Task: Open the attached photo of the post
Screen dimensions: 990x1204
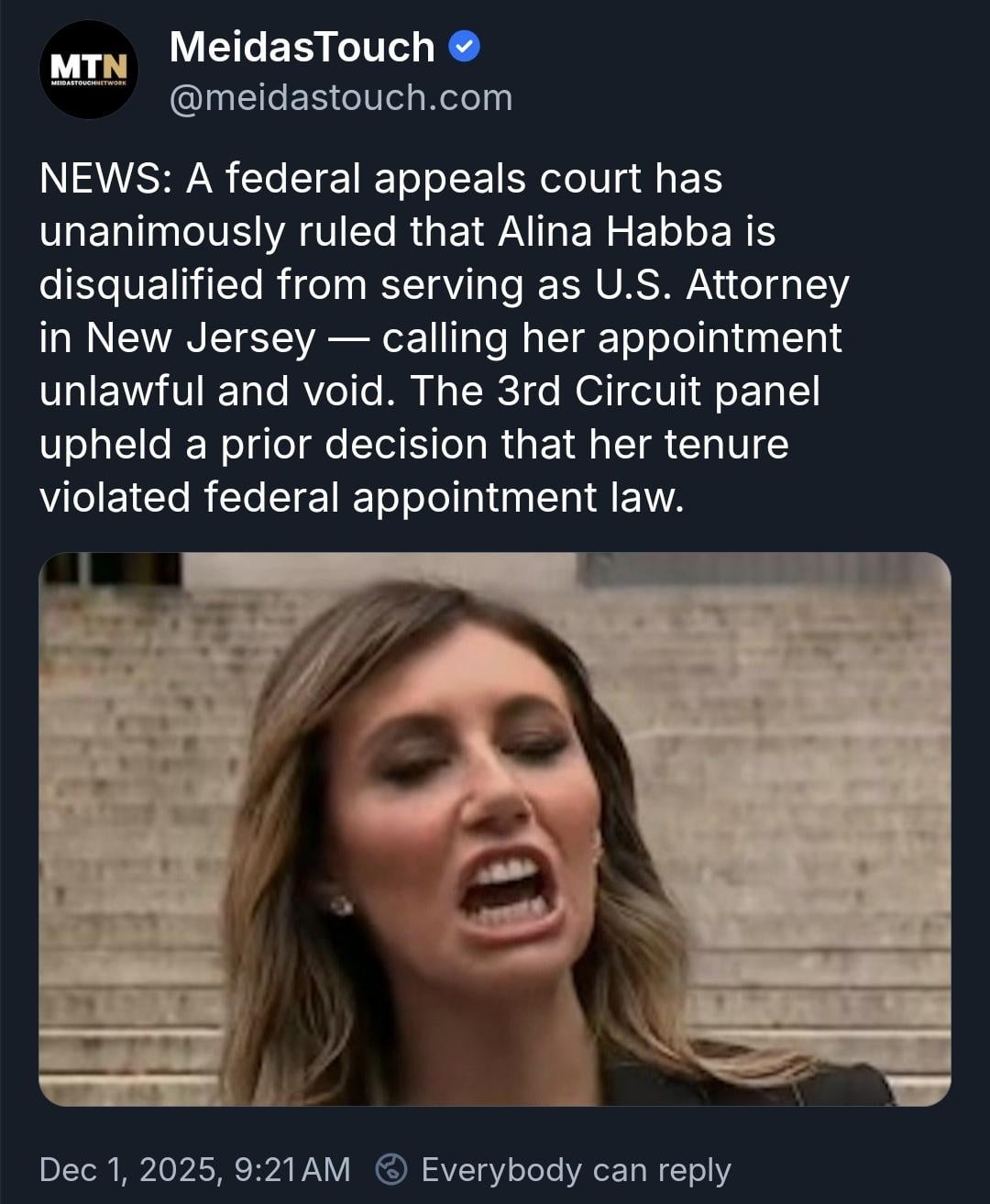Action: (x=494, y=828)
